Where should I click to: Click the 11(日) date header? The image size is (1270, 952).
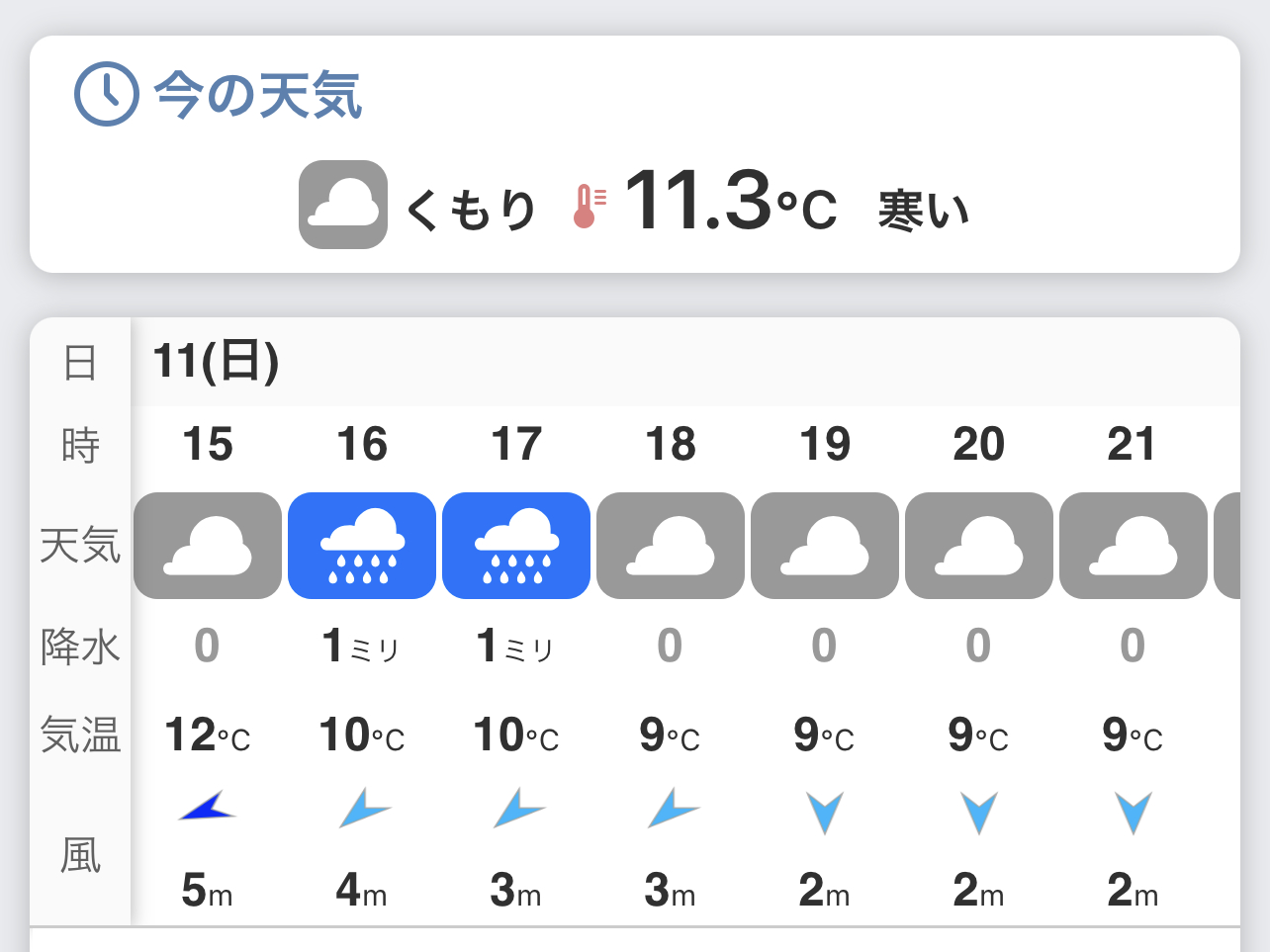coord(216,361)
